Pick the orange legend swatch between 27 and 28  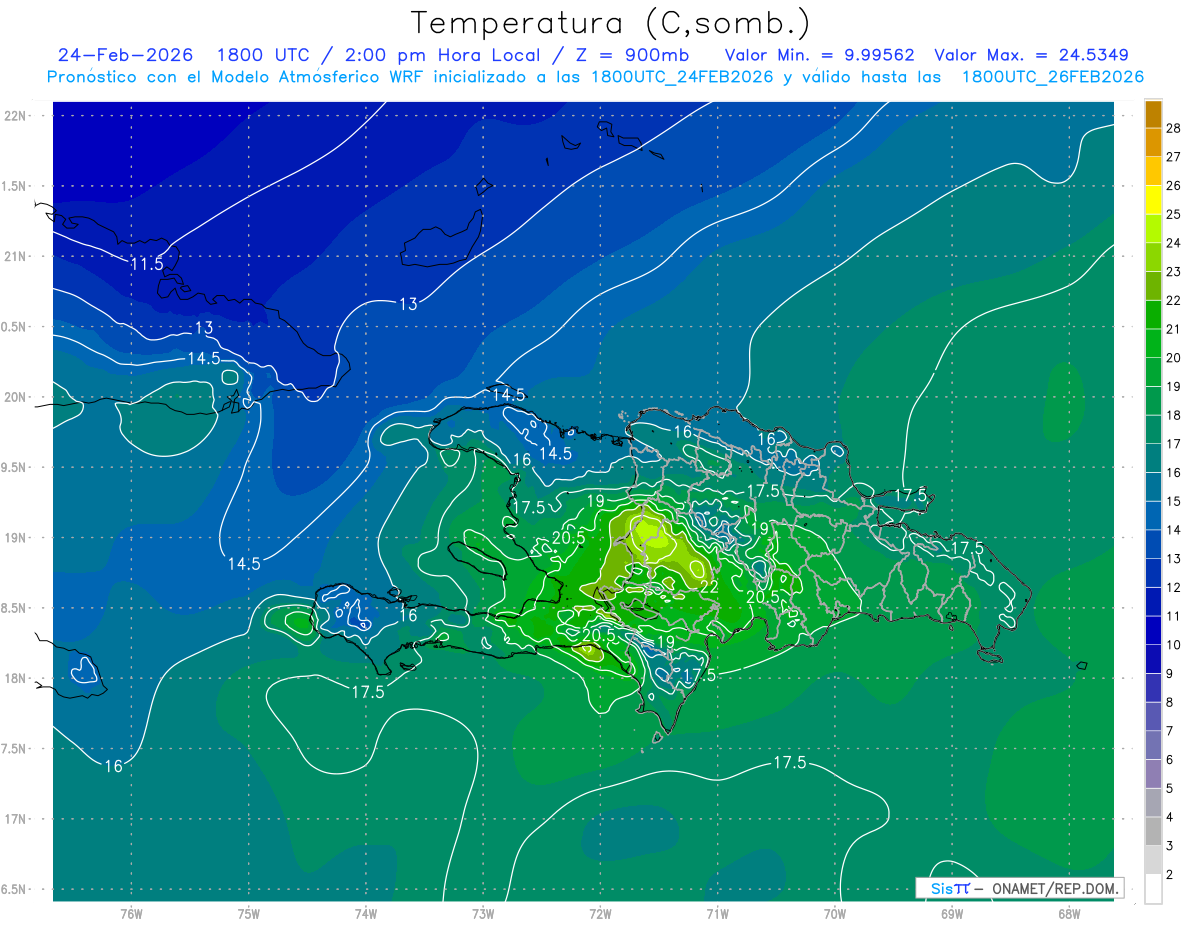[x=1153, y=142]
